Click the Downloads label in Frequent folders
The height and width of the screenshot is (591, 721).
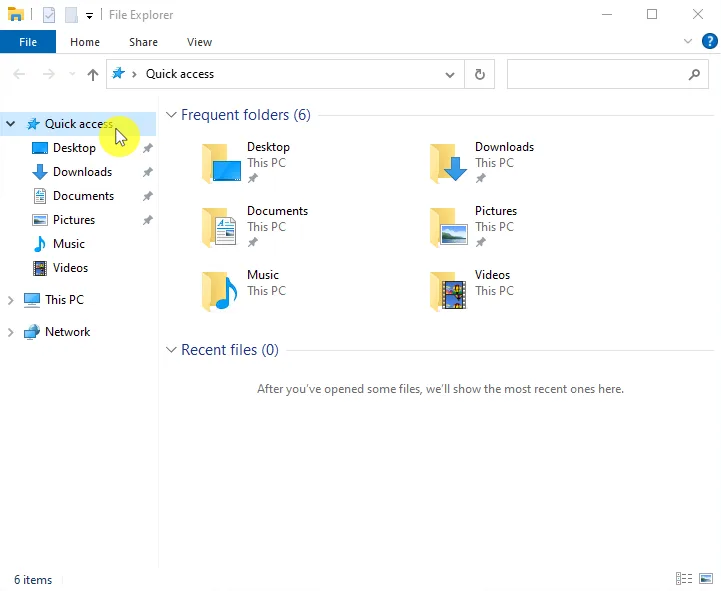tap(504, 147)
